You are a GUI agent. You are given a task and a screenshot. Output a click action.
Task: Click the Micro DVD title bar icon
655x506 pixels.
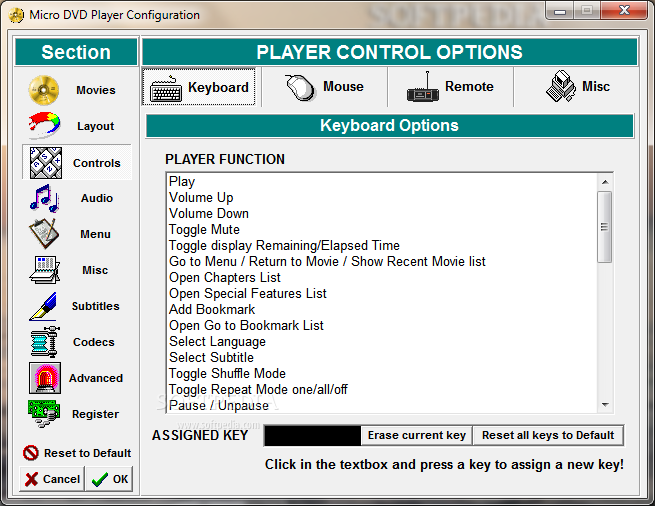pos(16,15)
